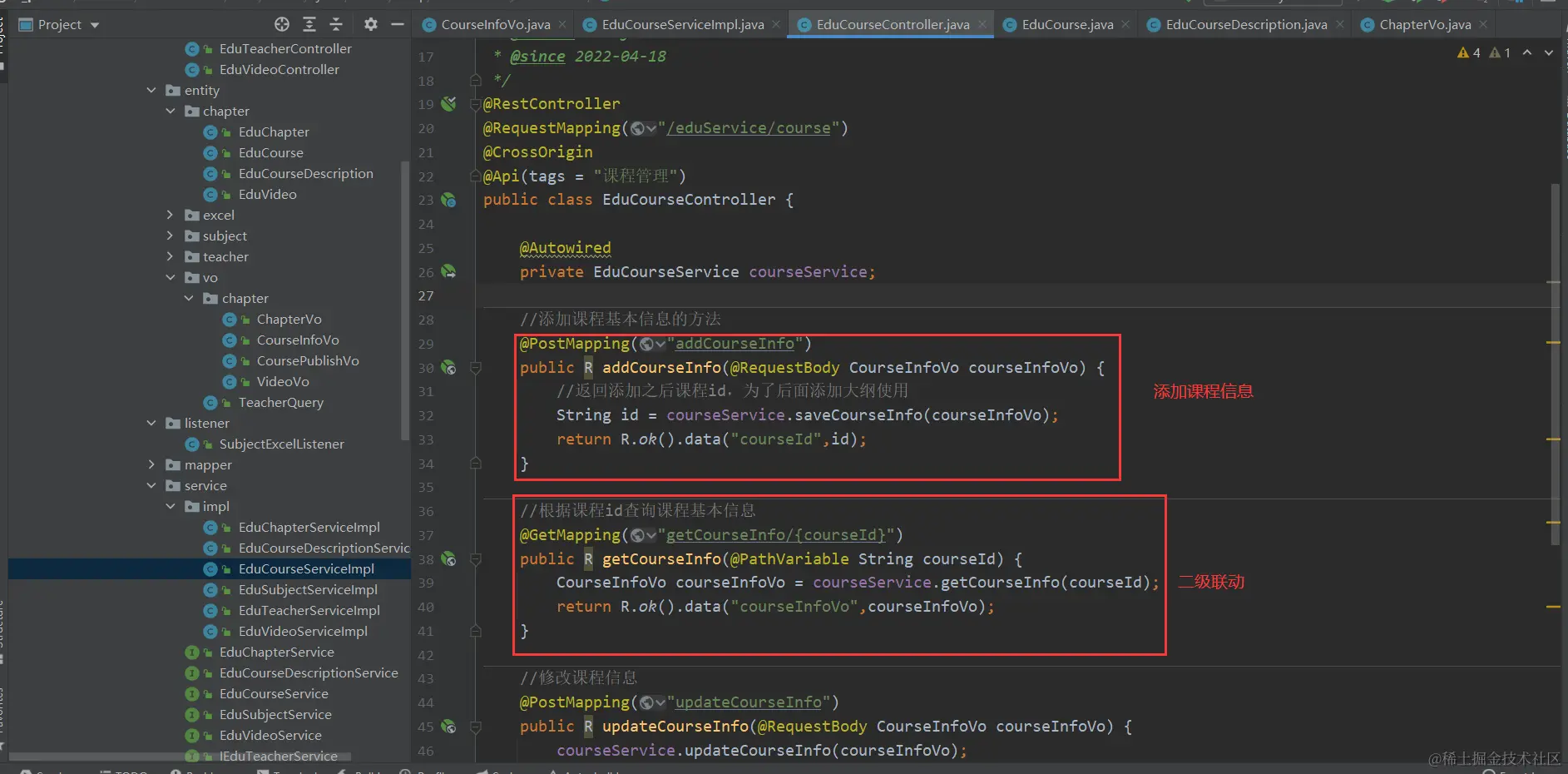Viewport: 1568px width, 774px height.
Task: Click the Project panel vertical scrollbar
Action: click(405, 300)
